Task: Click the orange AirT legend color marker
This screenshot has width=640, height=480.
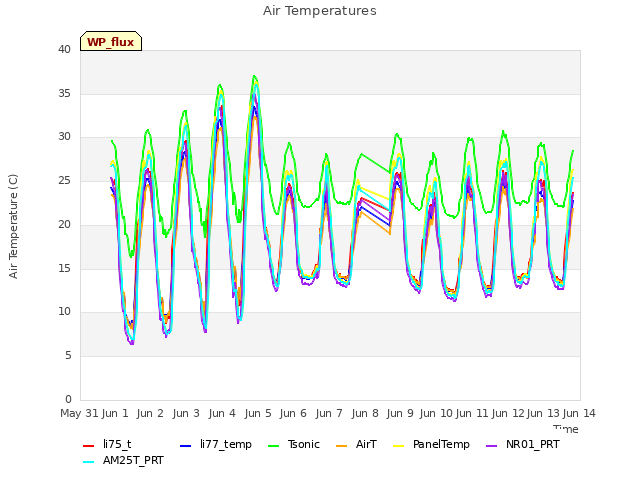Action: point(342,446)
